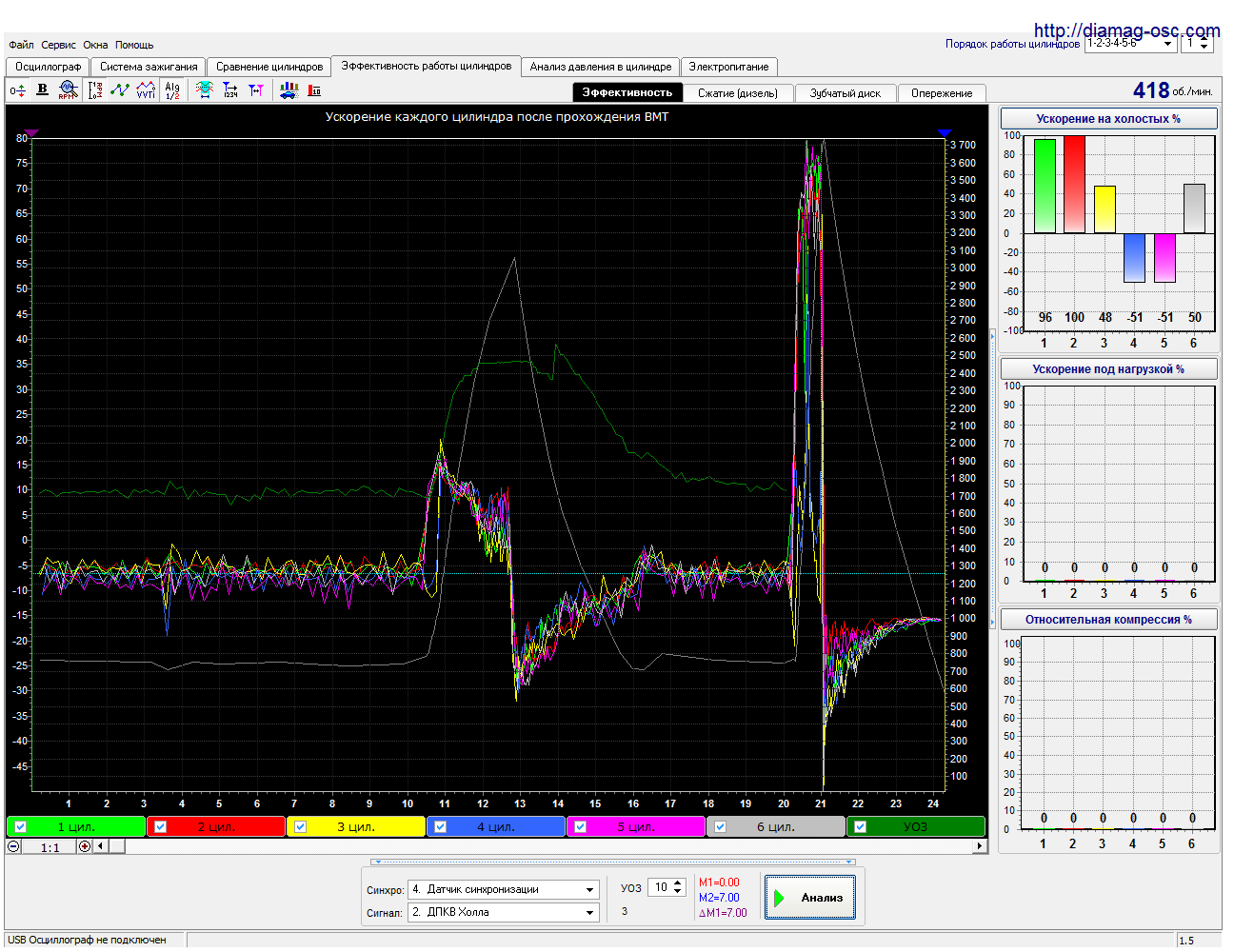This screenshot has width=1234, height=952.
Task: Open the Сервис menu
Action: click(x=58, y=45)
